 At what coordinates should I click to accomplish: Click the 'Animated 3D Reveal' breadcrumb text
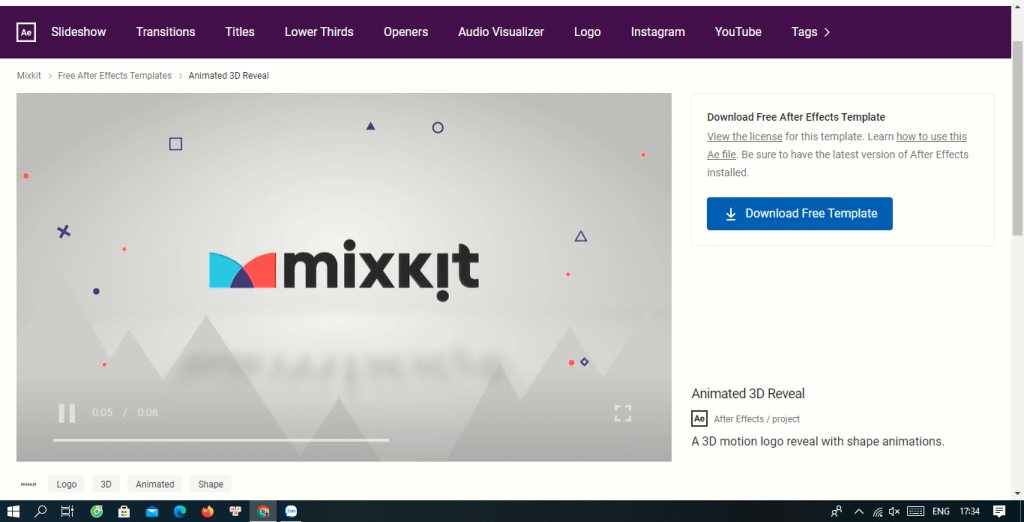click(229, 76)
